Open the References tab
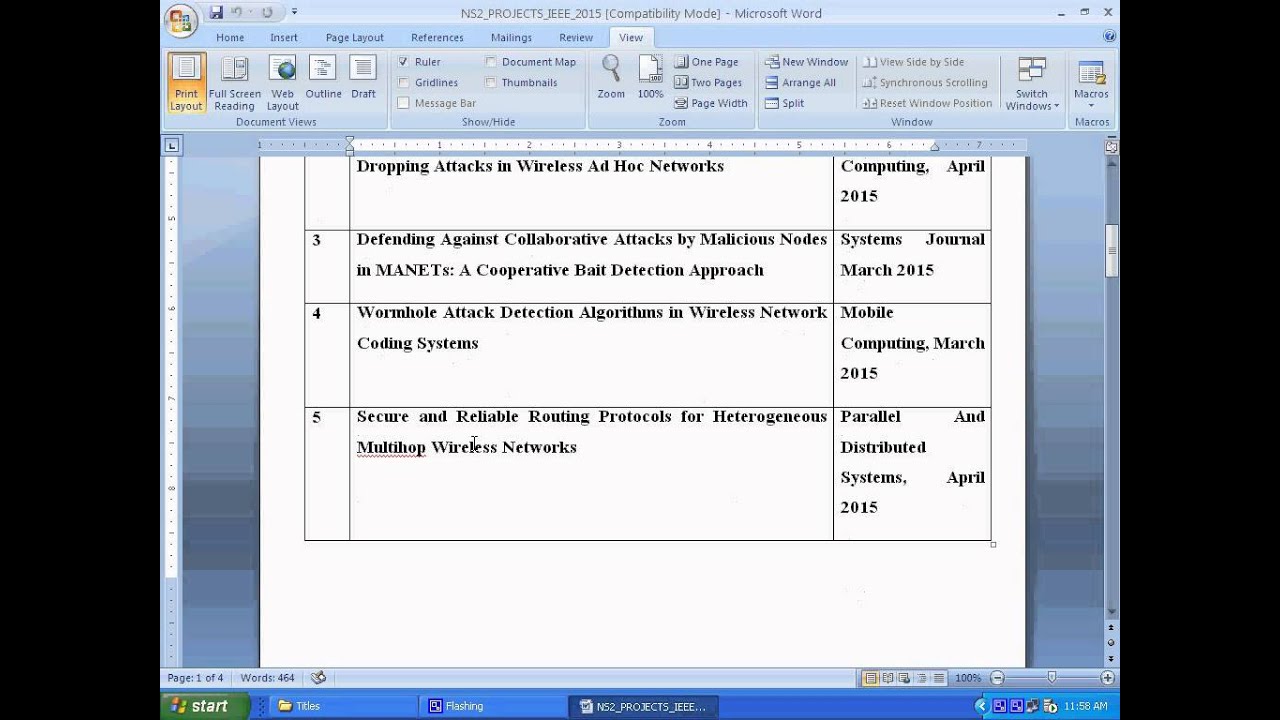The image size is (1280, 720). pos(437,37)
